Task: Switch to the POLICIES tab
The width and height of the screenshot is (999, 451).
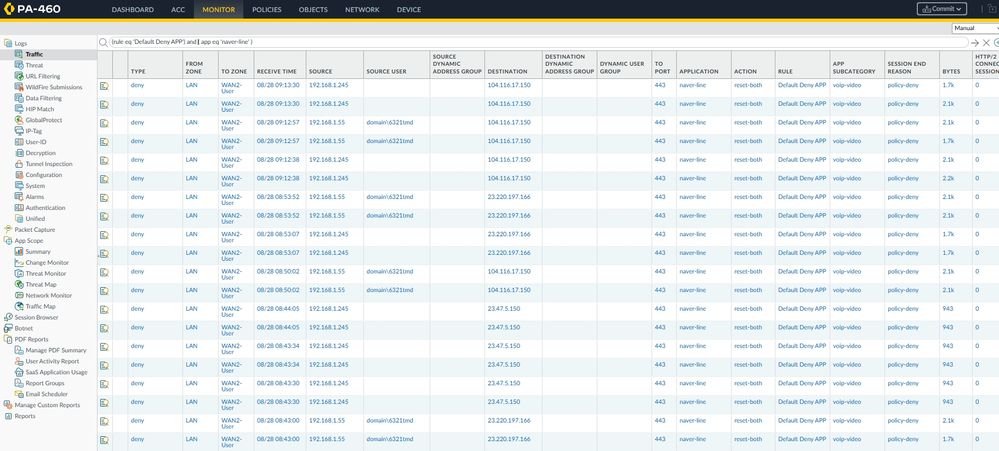Action: tap(266, 9)
